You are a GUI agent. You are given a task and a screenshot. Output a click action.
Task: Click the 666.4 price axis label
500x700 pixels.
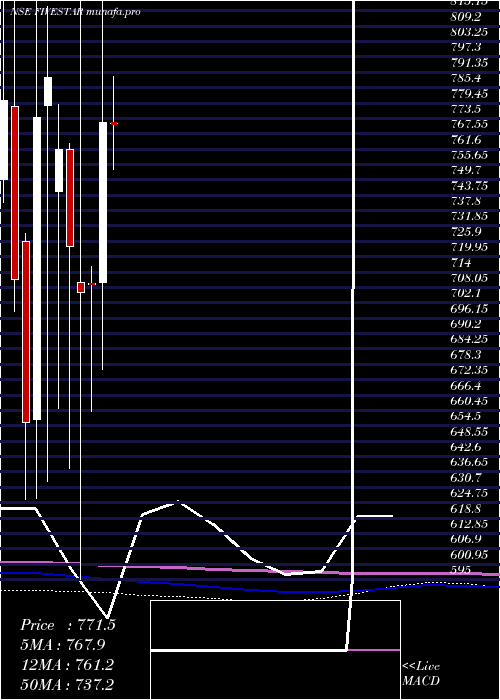[x=466, y=385]
